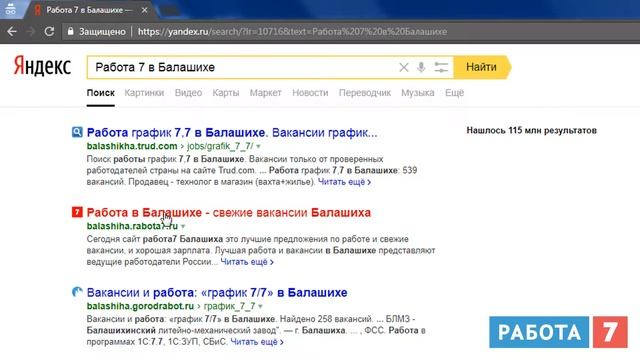This screenshot has width=640, height=360.
Task: Click 'Читать ещё' under gorodrabot result
Action: (257, 342)
